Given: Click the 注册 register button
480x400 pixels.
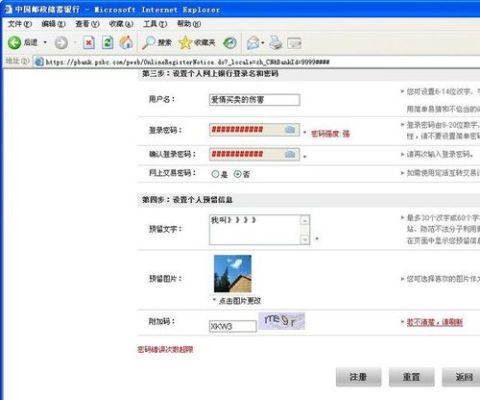Looking at the screenshot, I should click(x=358, y=377).
